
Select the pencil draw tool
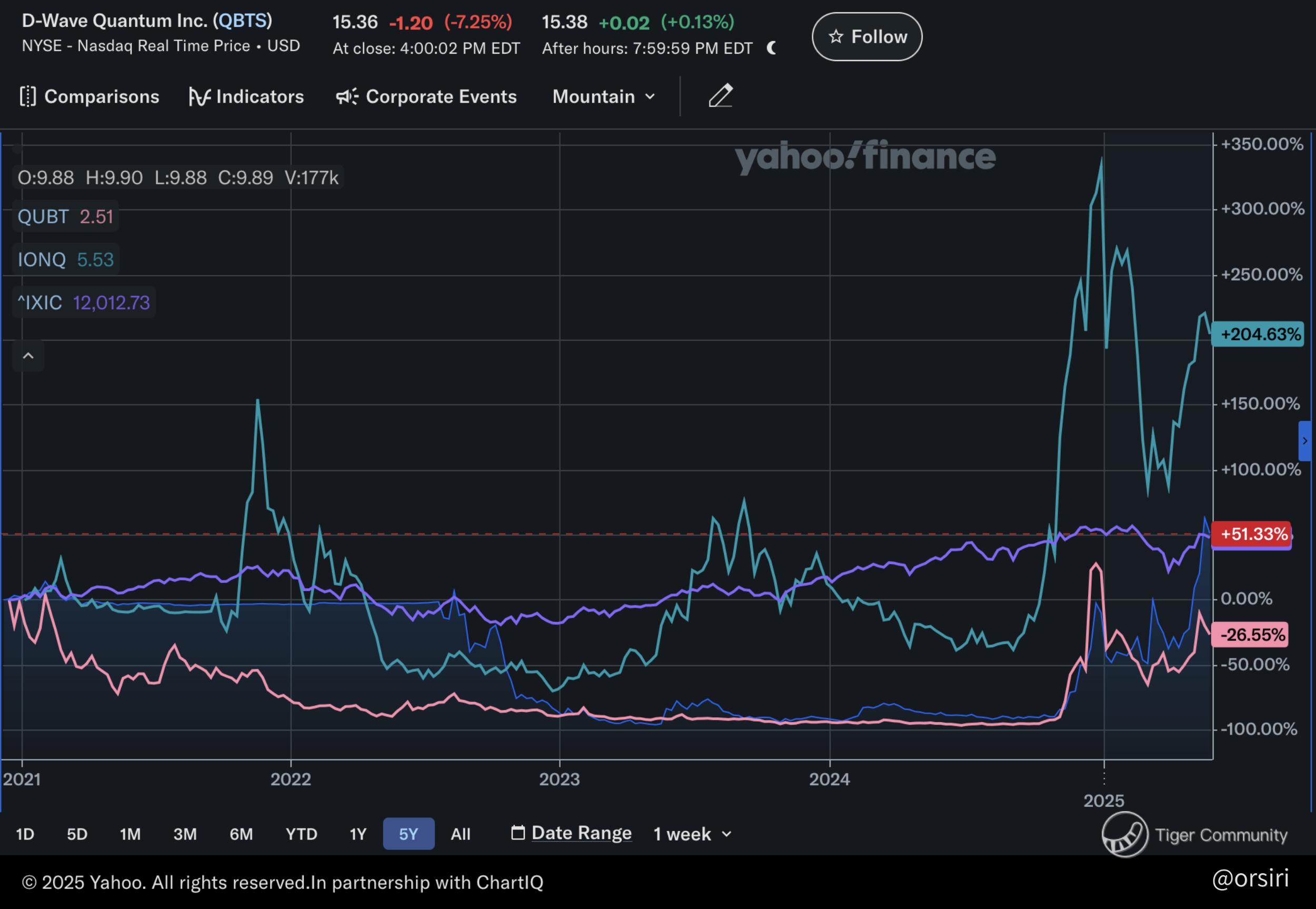[x=721, y=95]
